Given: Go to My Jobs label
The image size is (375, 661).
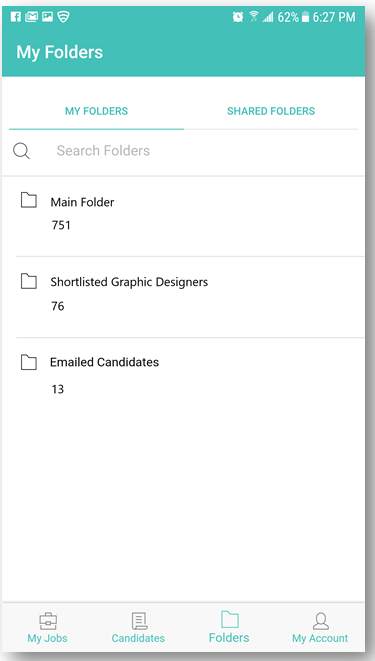Looking at the screenshot, I should tap(47, 638).
